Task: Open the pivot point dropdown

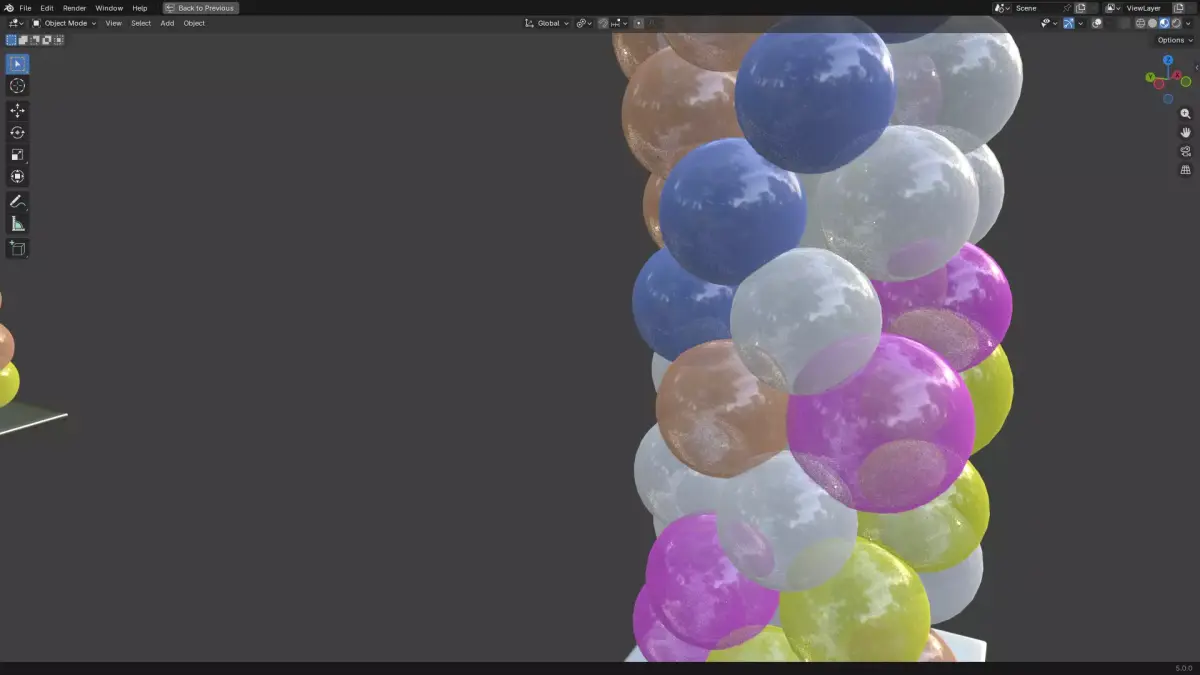Action: pos(584,23)
